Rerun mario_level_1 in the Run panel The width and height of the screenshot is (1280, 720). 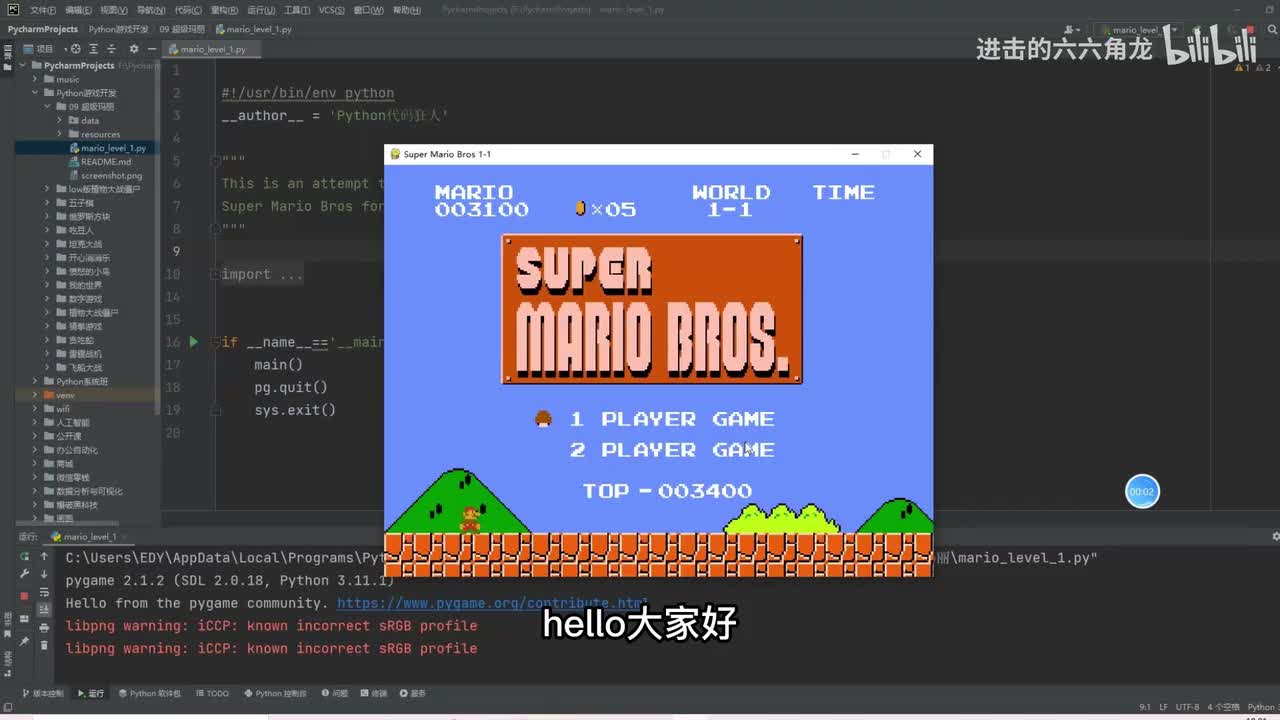pos(25,557)
